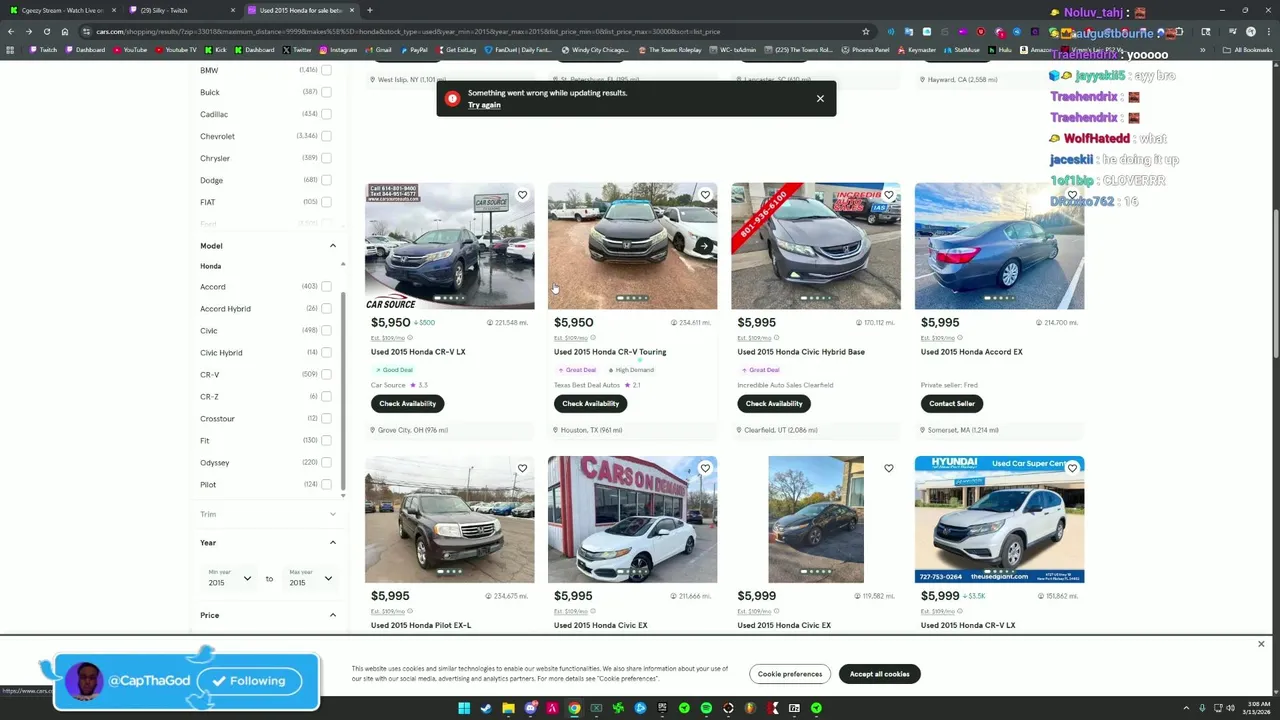
Task: Click the Following button on CapThaGod overlay
Action: [250, 681]
